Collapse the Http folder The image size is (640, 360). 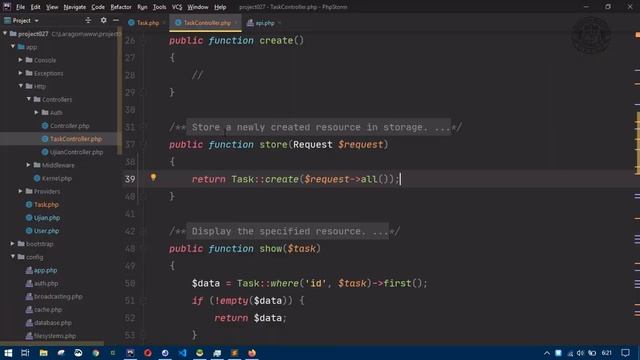coord(21,86)
